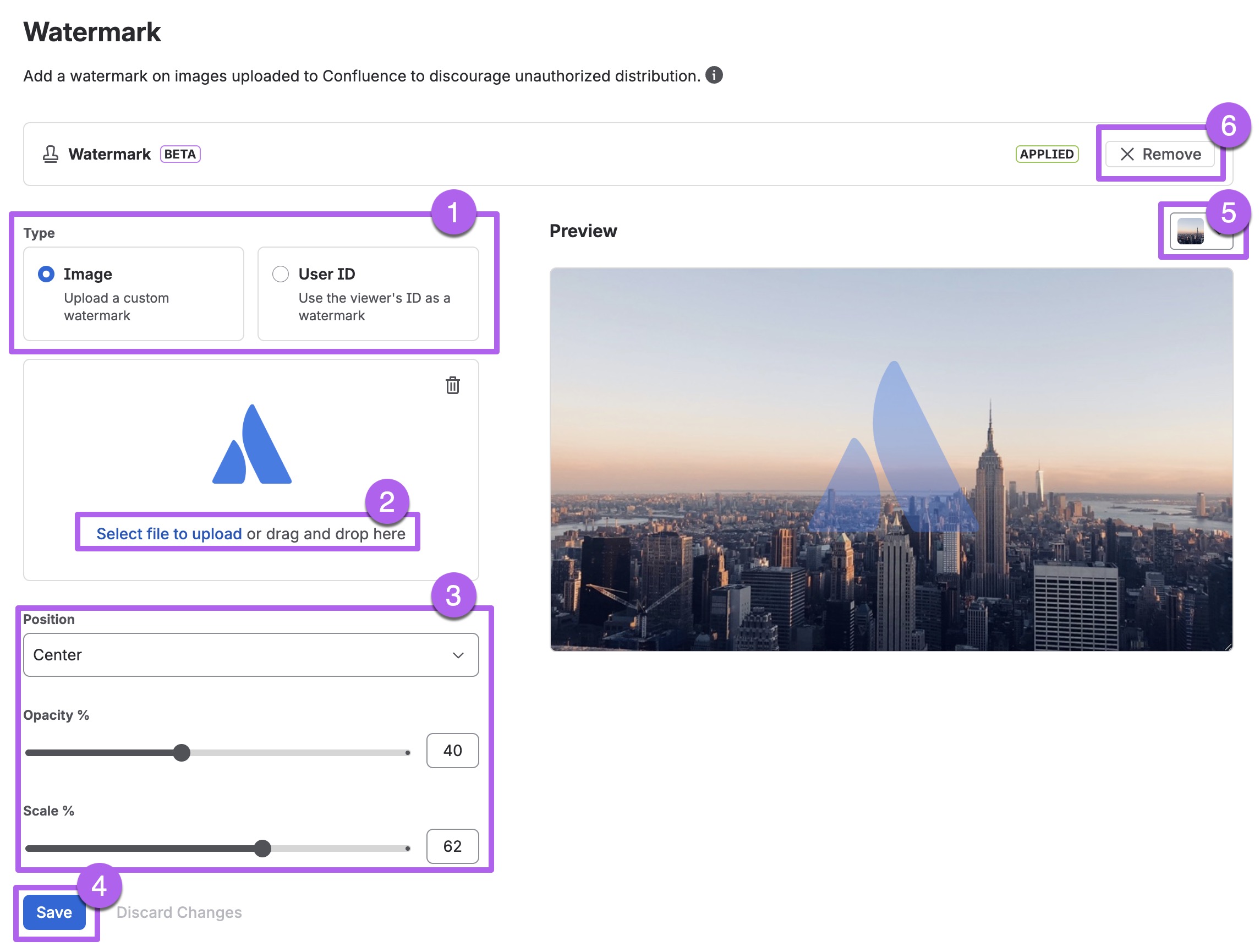Click Discard Changes

tap(178, 912)
